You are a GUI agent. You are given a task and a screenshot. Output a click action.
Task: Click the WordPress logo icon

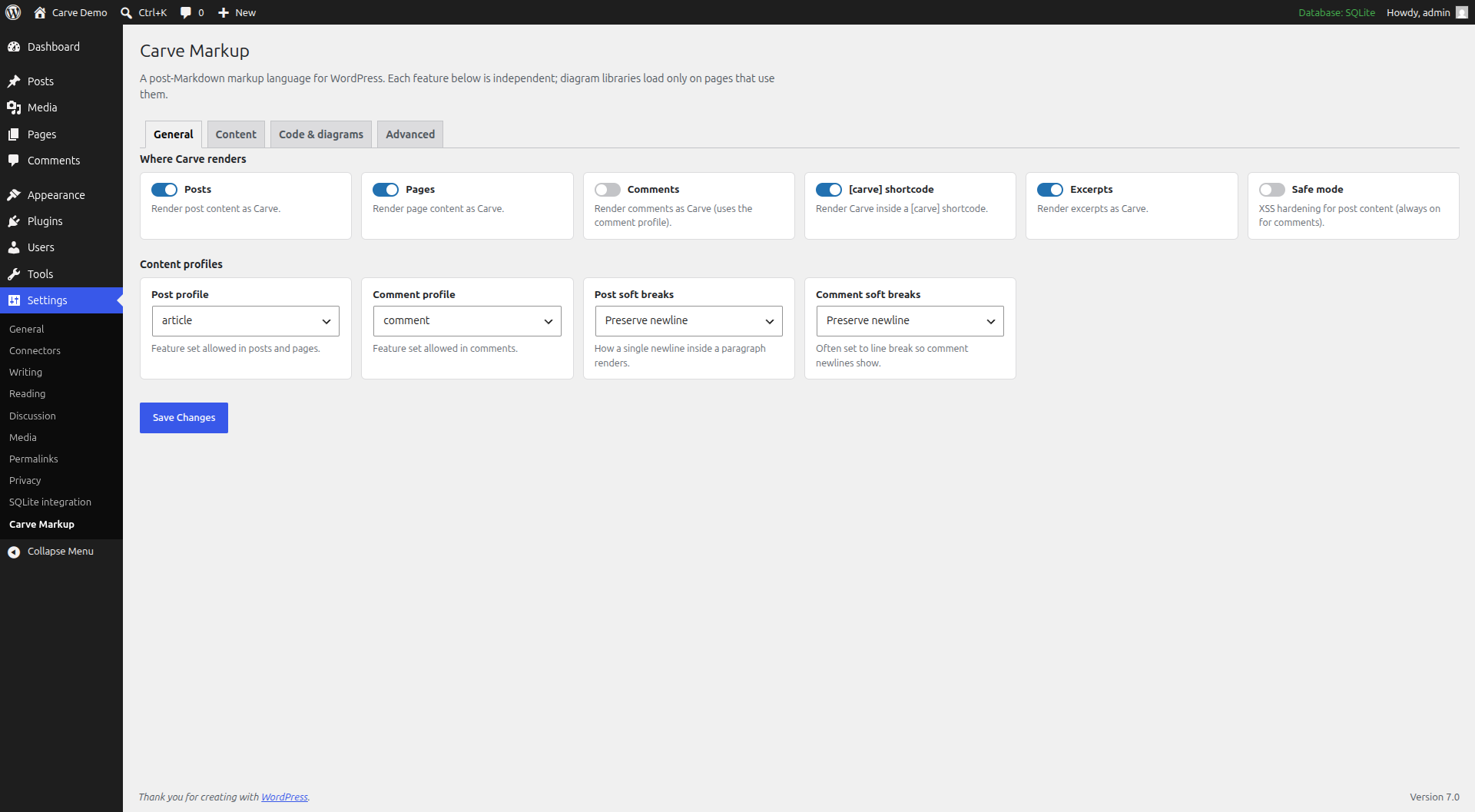click(13, 12)
